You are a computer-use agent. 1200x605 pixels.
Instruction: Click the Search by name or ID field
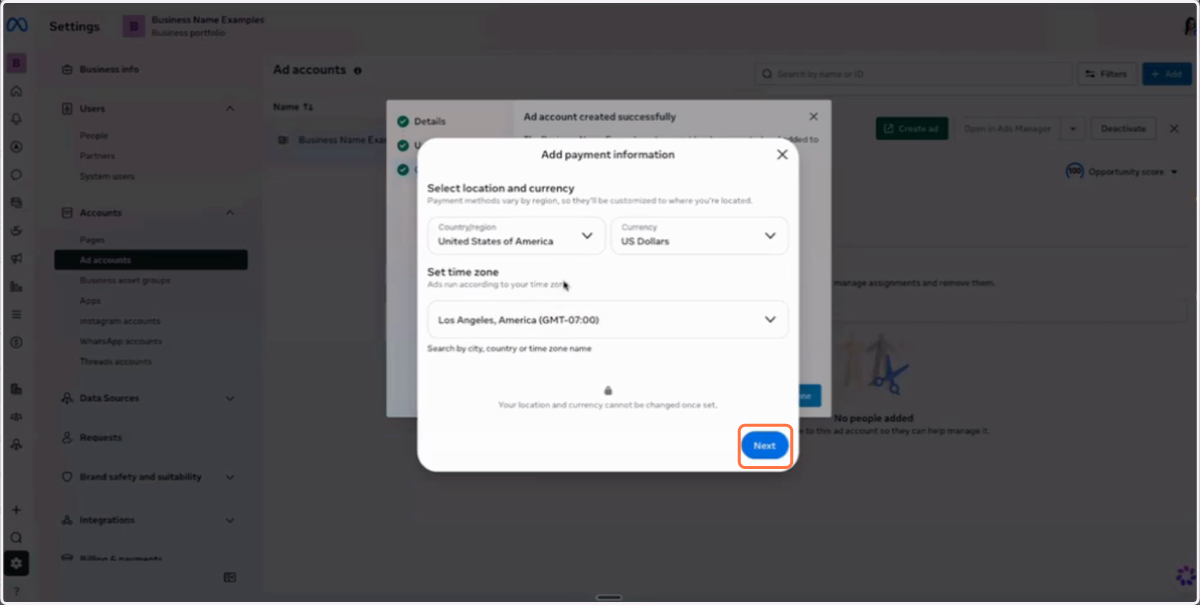point(912,74)
